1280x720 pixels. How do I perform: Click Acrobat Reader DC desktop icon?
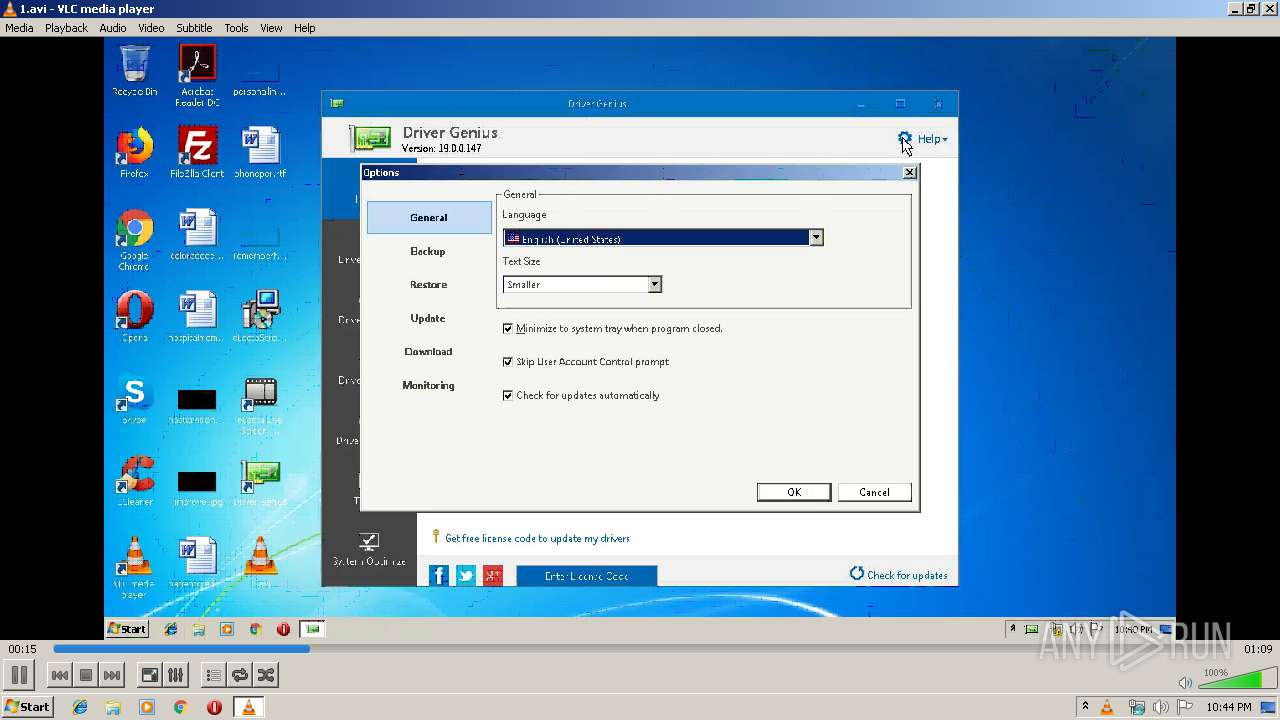[x=197, y=75]
